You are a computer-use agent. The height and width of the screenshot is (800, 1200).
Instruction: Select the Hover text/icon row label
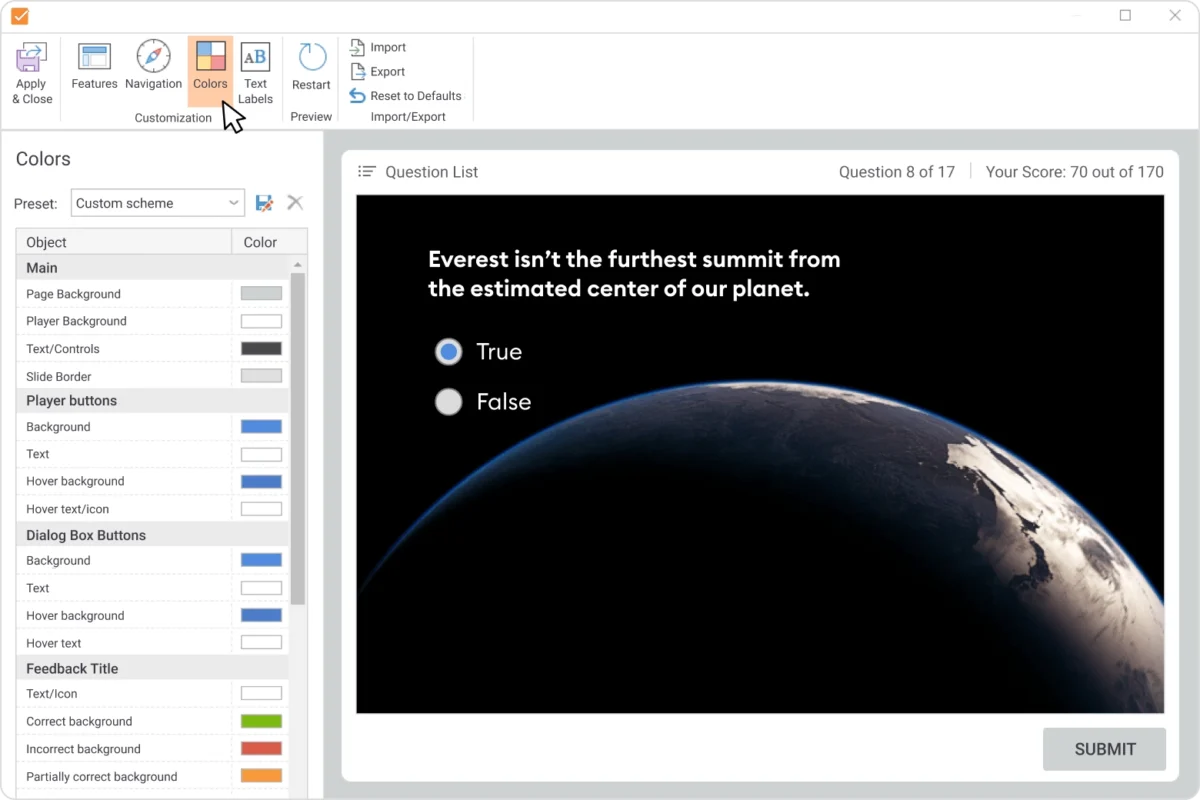(68, 509)
